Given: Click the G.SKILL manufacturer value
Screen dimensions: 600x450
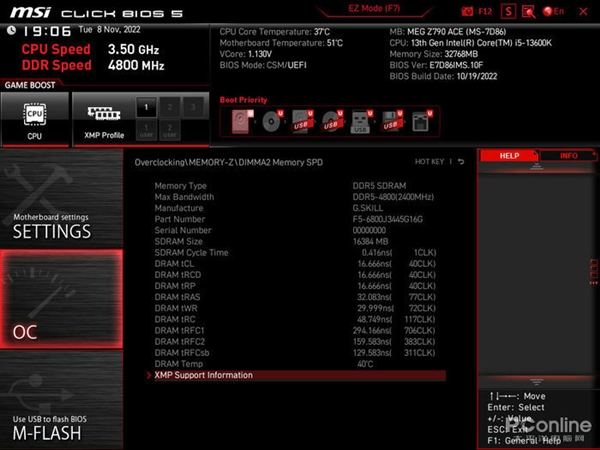Looking at the screenshot, I should pos(367,208).
